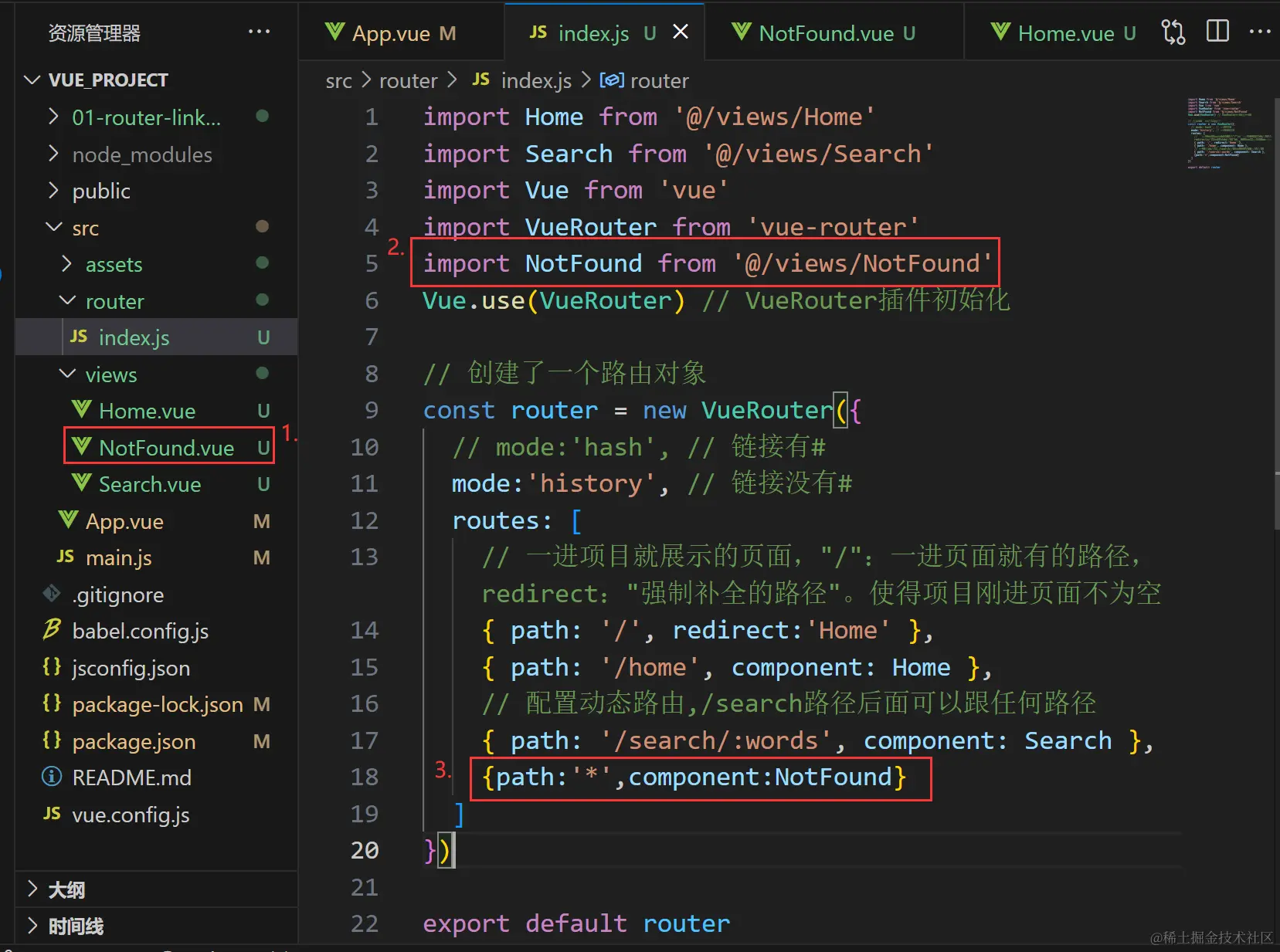Click 'Vue.use(VueRouter)' on line 6

pyautogui.click(x=554, y=300)
